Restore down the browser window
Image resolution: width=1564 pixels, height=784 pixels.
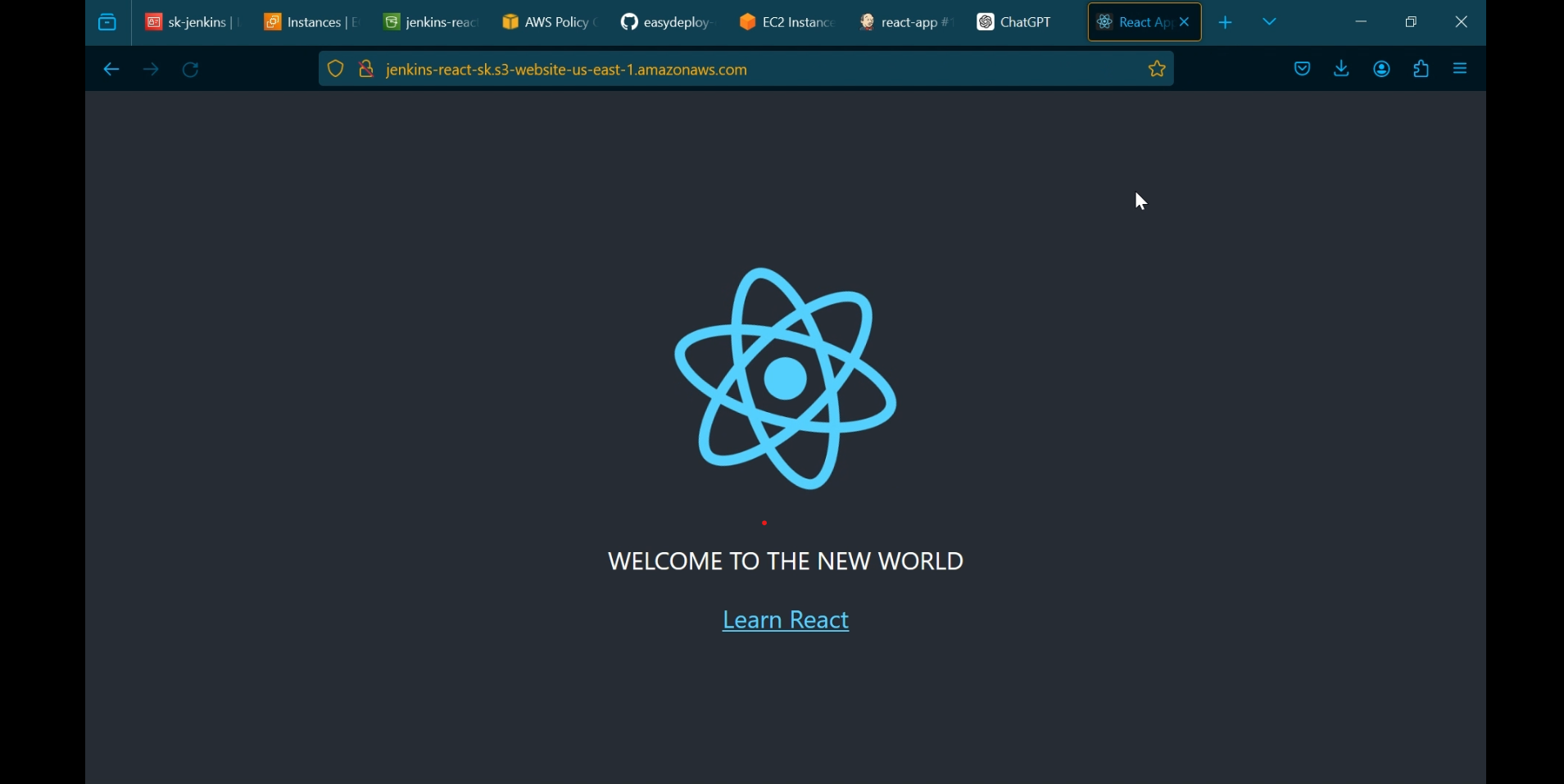coord(1411,23)
